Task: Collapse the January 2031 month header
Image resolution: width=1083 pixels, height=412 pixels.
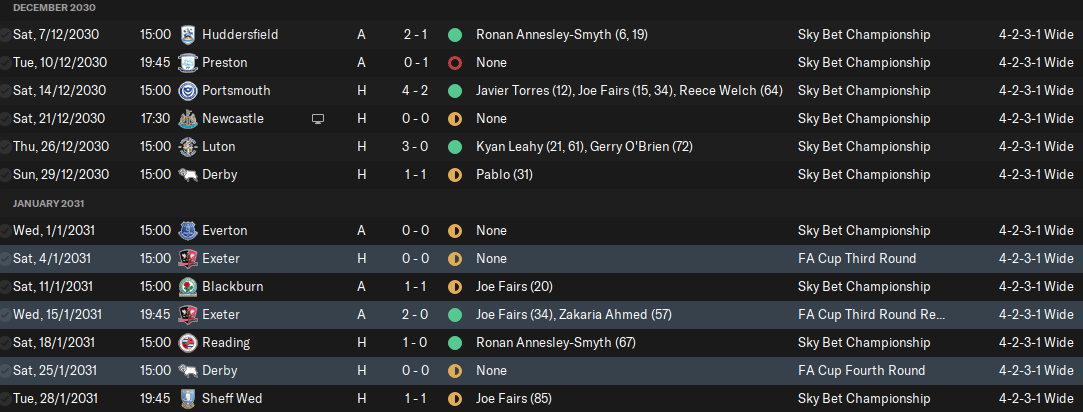Action: 48,204
